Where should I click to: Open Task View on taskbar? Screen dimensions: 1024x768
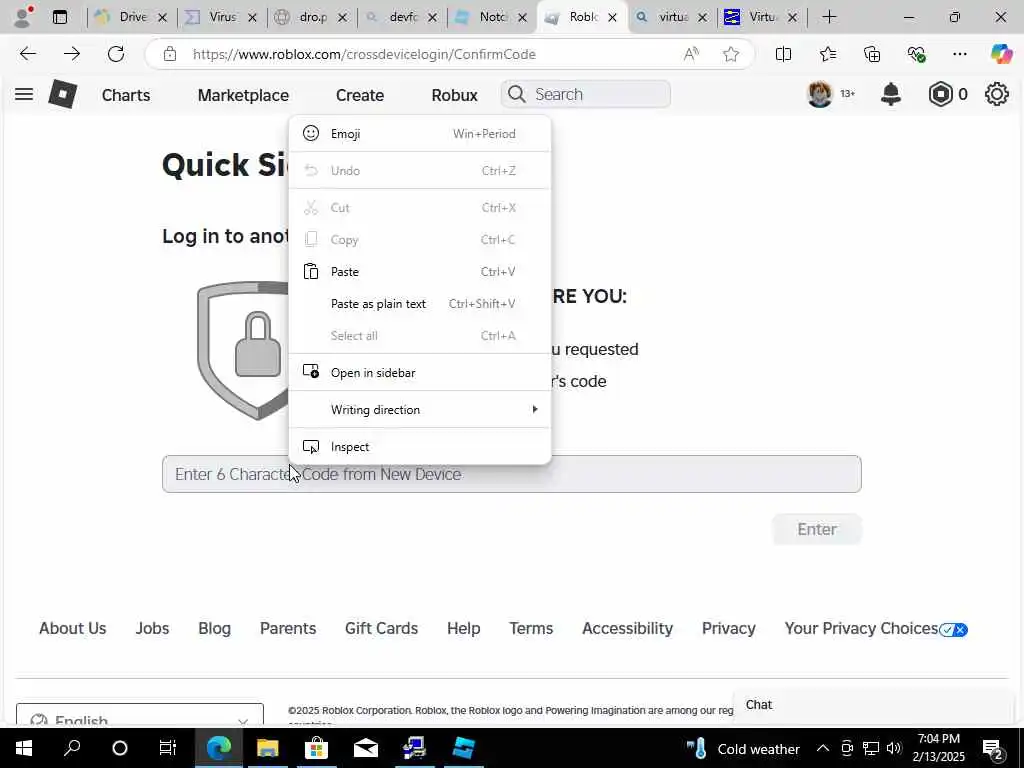(168, 748)
